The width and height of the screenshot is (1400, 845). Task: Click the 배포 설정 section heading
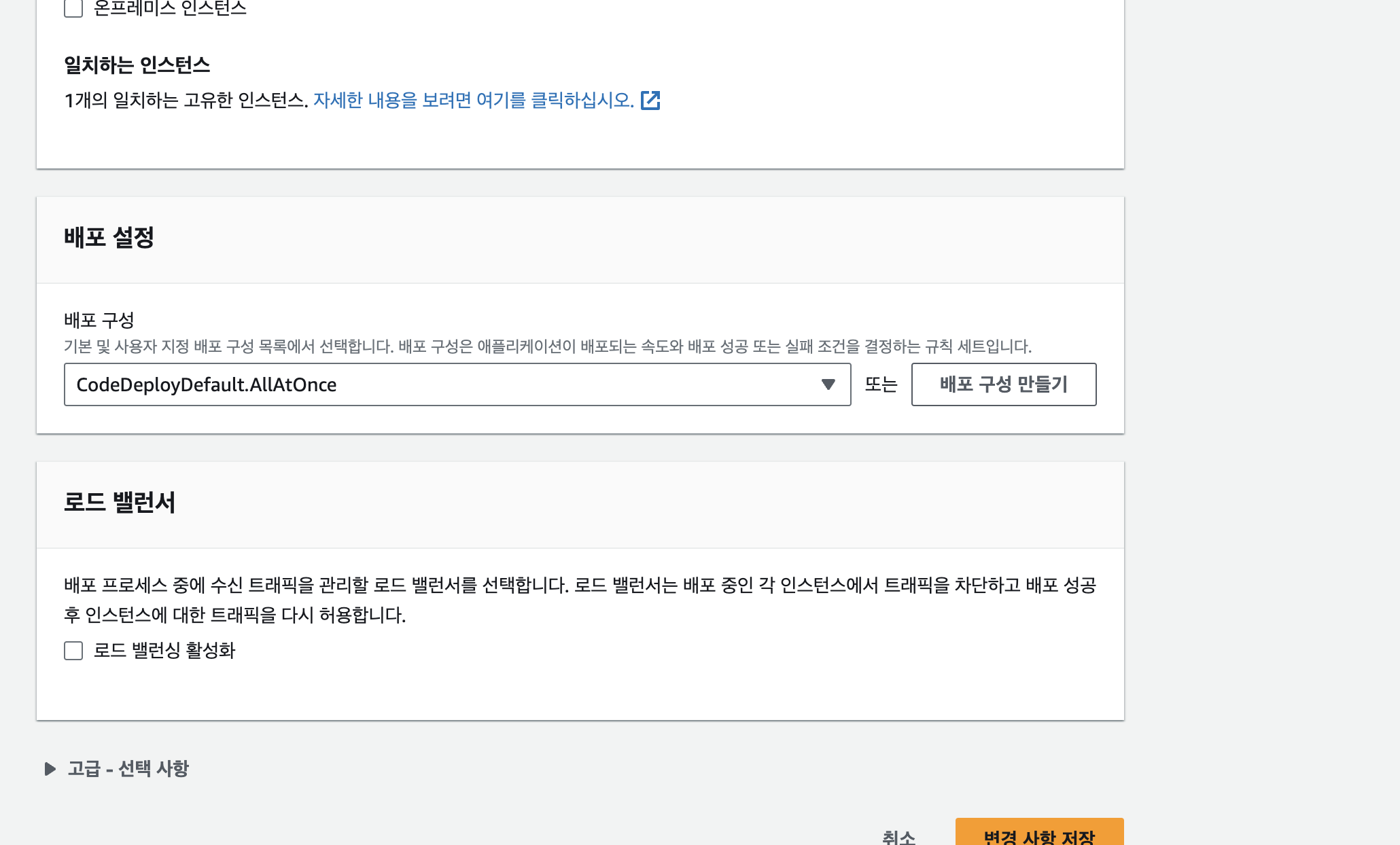pos(109,238)
